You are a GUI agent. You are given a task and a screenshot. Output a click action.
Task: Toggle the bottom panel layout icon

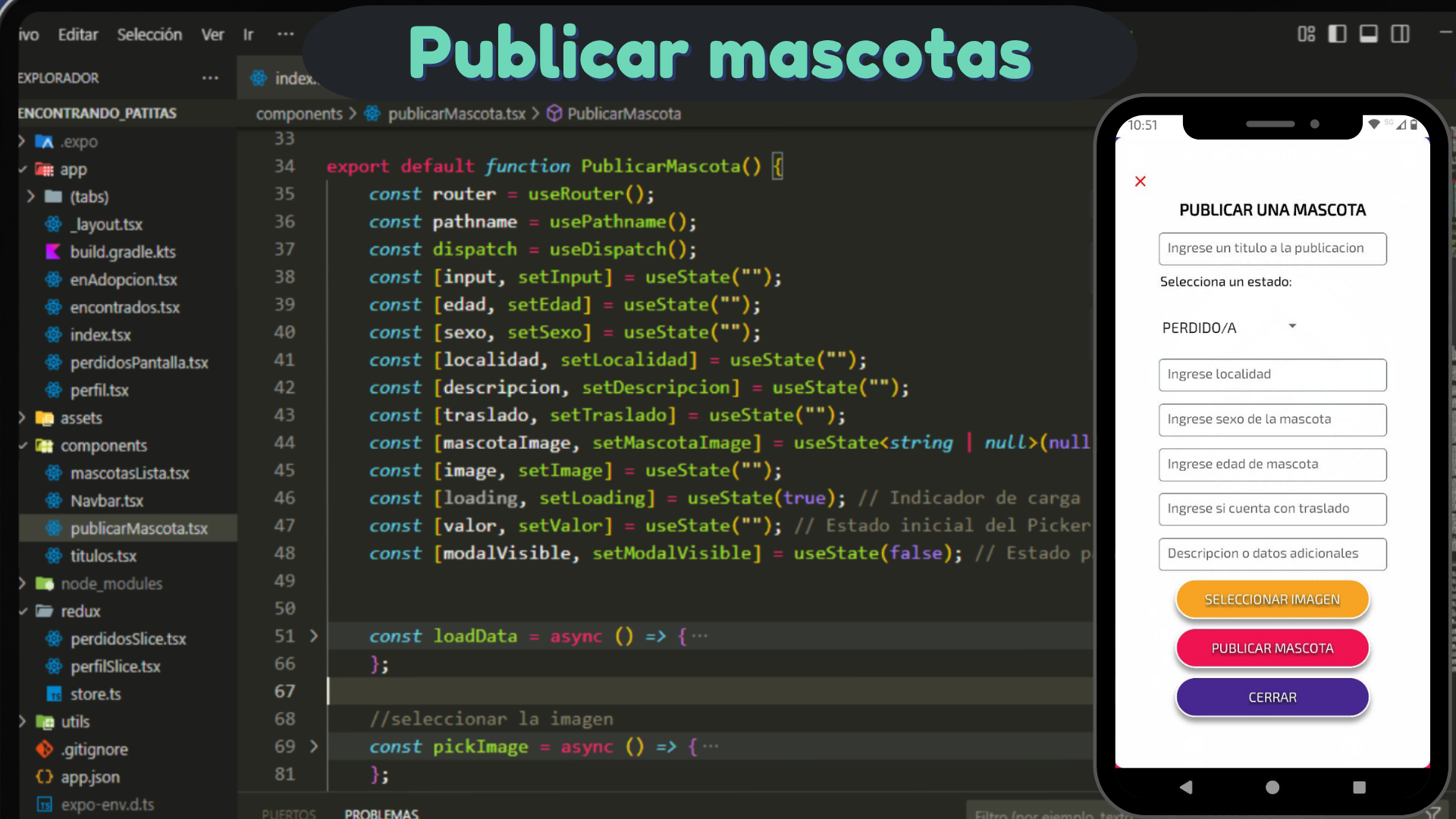tap(1369, 33)
